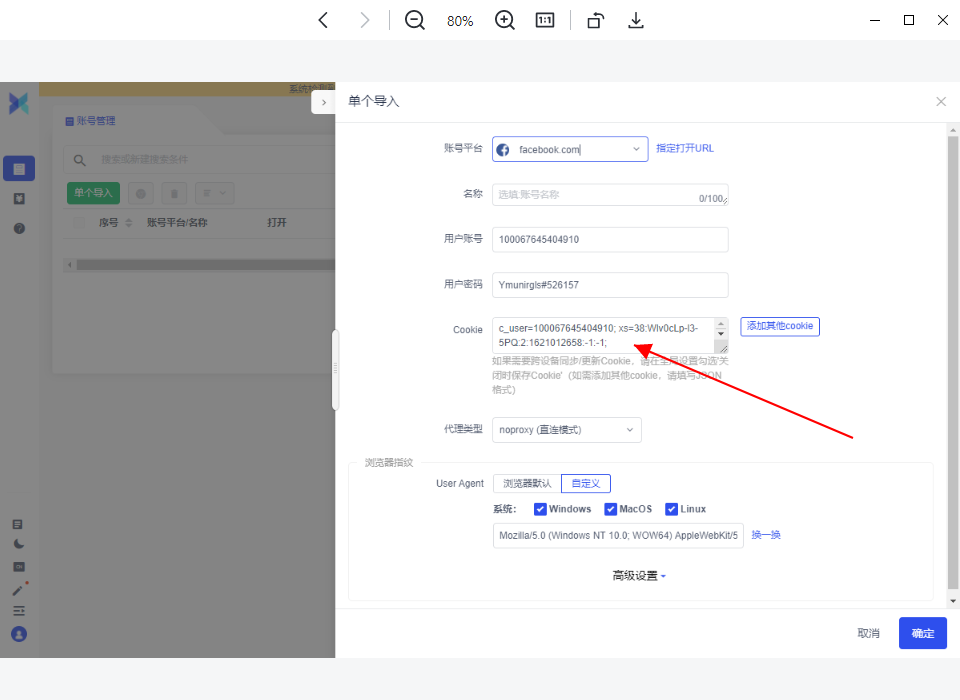The width and height of the screenshot is (960, 700).
Task: Collapse the side panel with the arrow handle
Action: tap(324, 102)
